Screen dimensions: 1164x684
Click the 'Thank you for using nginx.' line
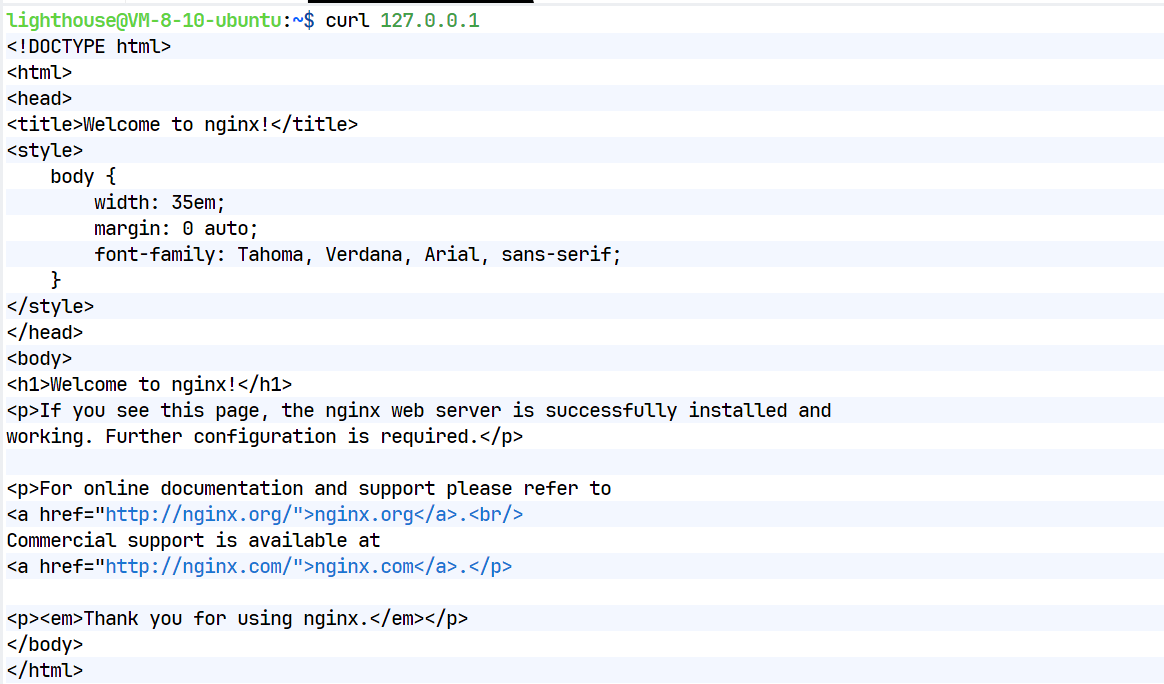tap(238, 619)
